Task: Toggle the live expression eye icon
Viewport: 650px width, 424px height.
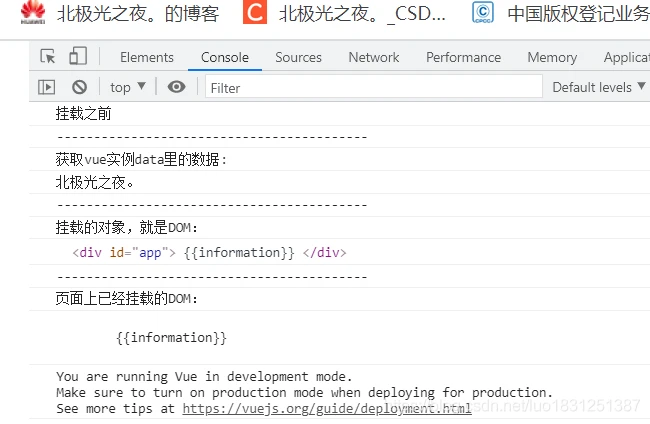Action: 177,88
